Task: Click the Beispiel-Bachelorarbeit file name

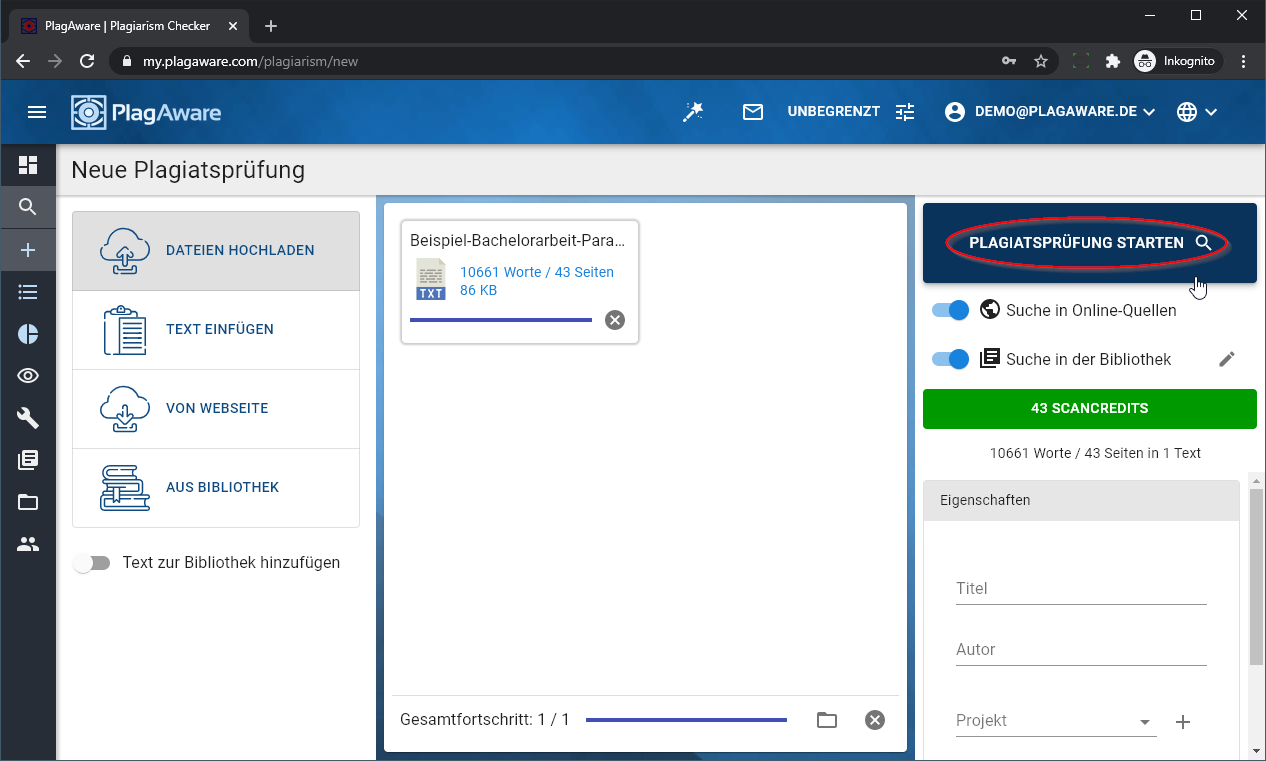Action: coord(518,240)
